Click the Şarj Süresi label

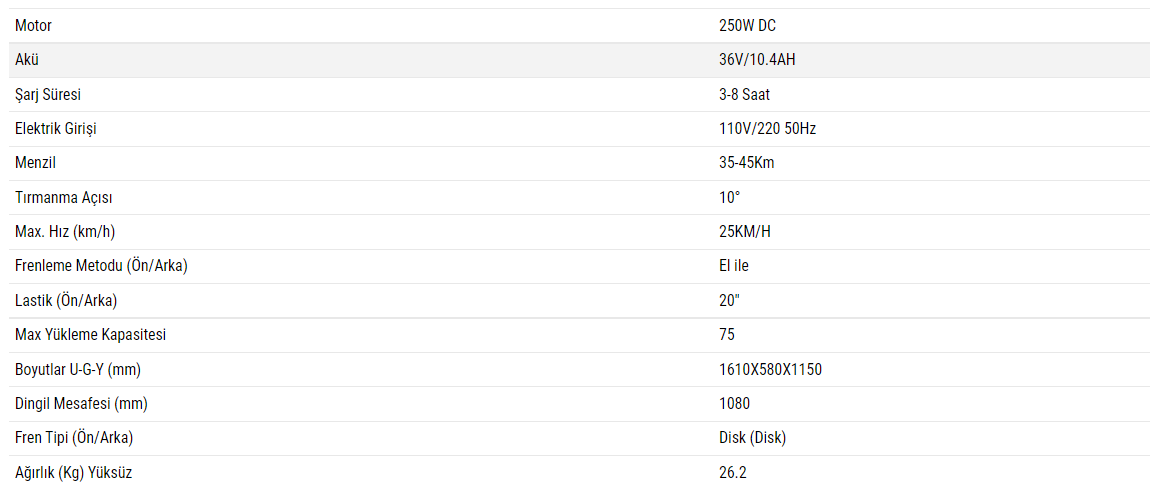(48, 95)
